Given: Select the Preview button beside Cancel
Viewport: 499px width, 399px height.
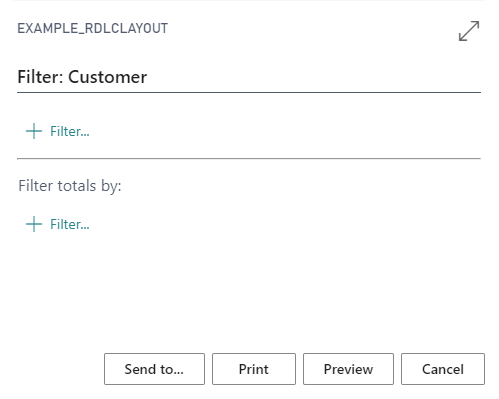Looking at the screenshot, I should (348, 369).
